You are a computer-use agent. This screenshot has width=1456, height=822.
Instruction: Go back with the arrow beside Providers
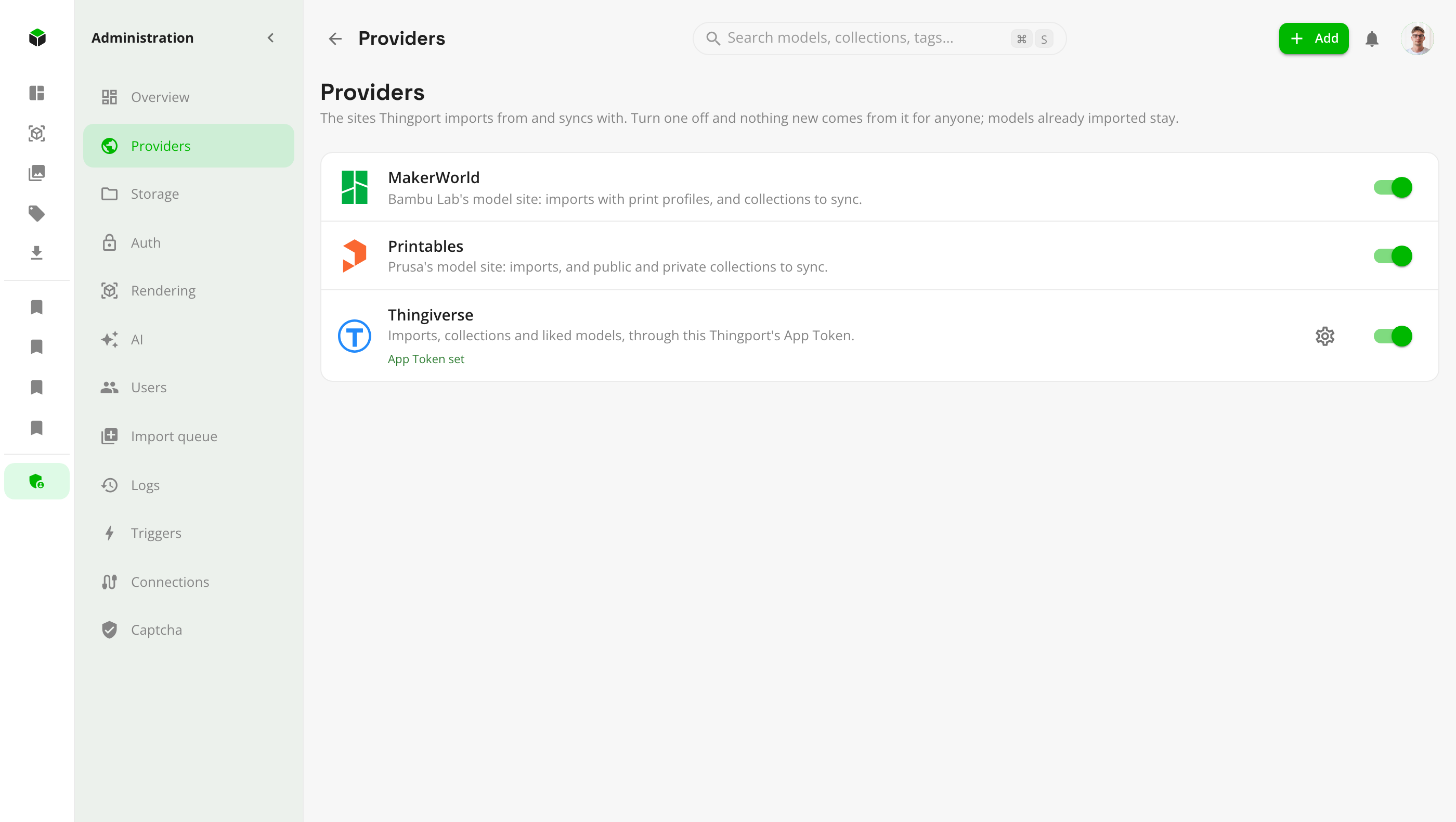tap(335, 38)
